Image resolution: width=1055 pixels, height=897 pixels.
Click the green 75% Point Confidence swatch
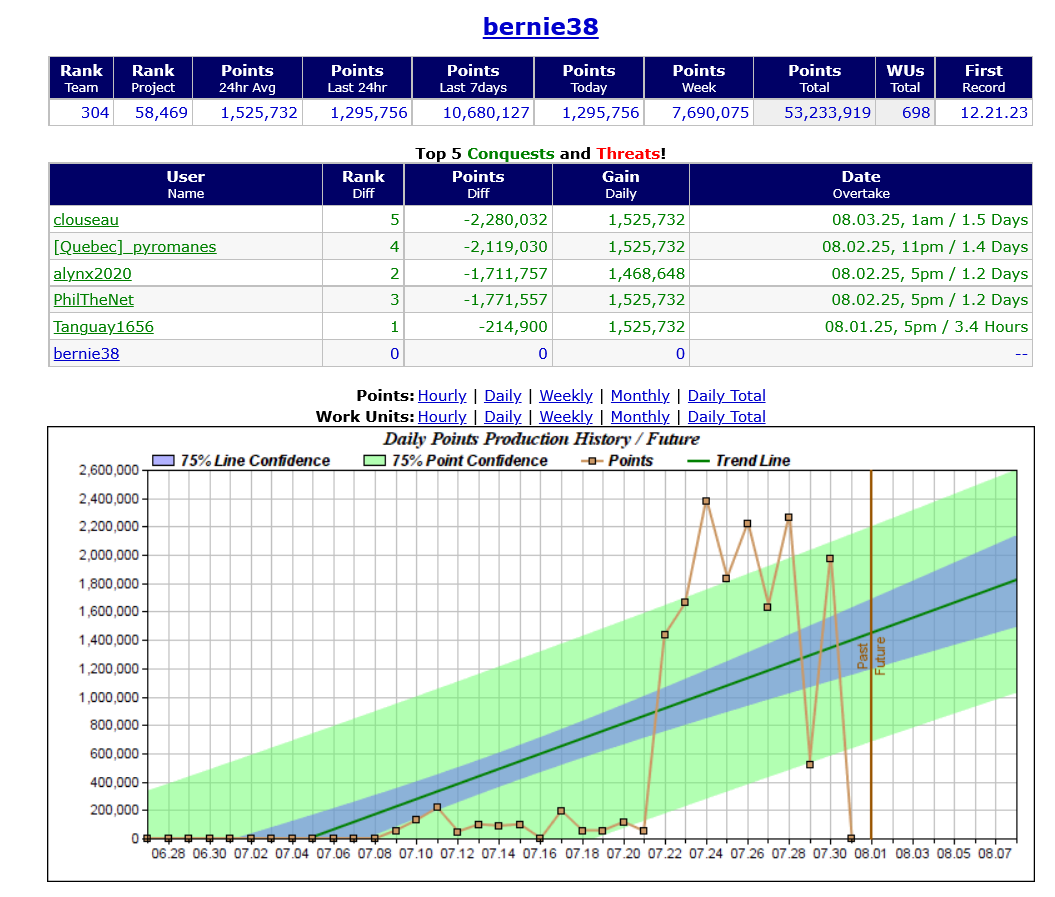[374, 461]
